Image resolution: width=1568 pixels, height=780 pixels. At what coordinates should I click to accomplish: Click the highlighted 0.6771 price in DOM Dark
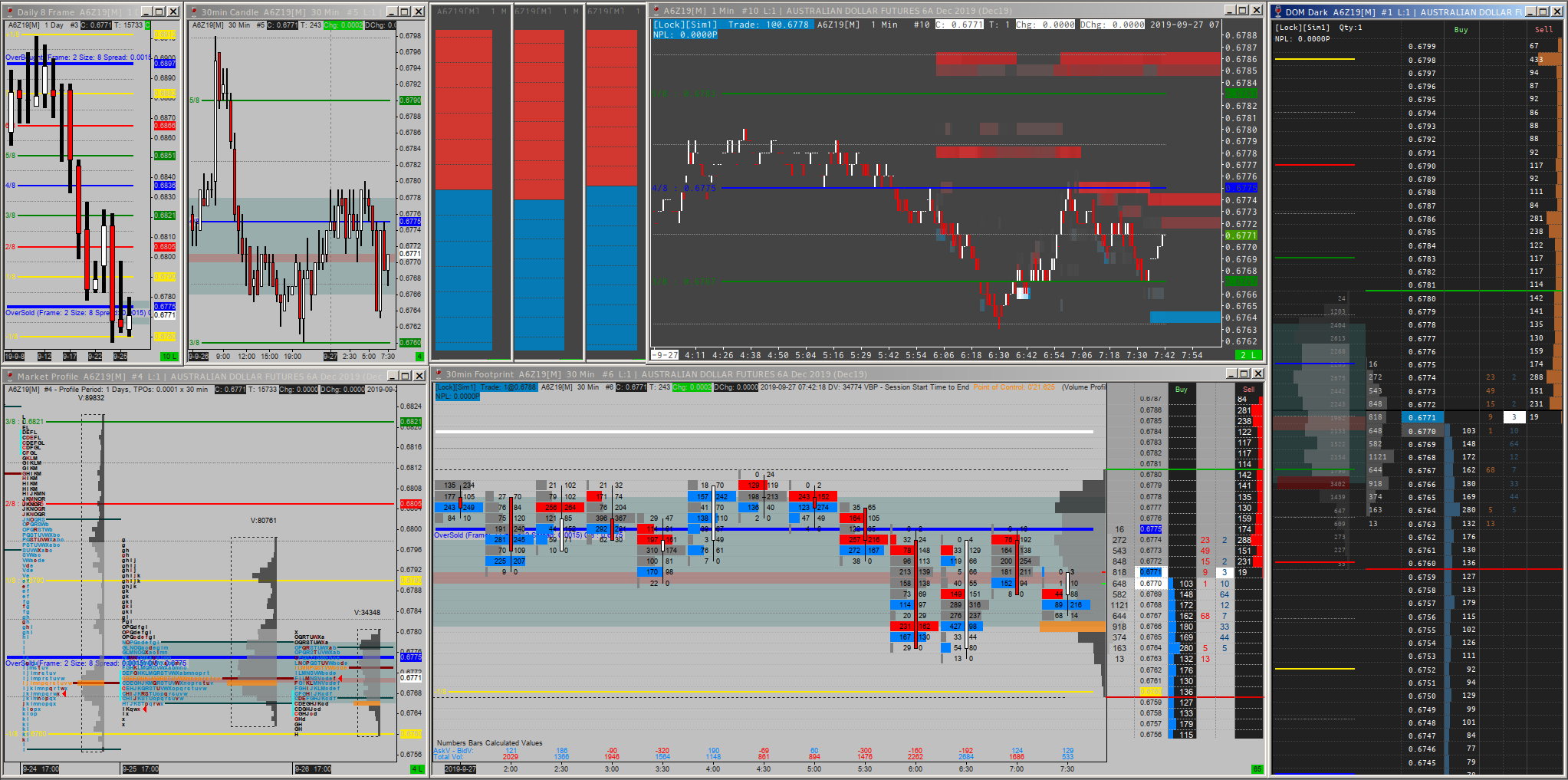click(x=1422, y=417)
